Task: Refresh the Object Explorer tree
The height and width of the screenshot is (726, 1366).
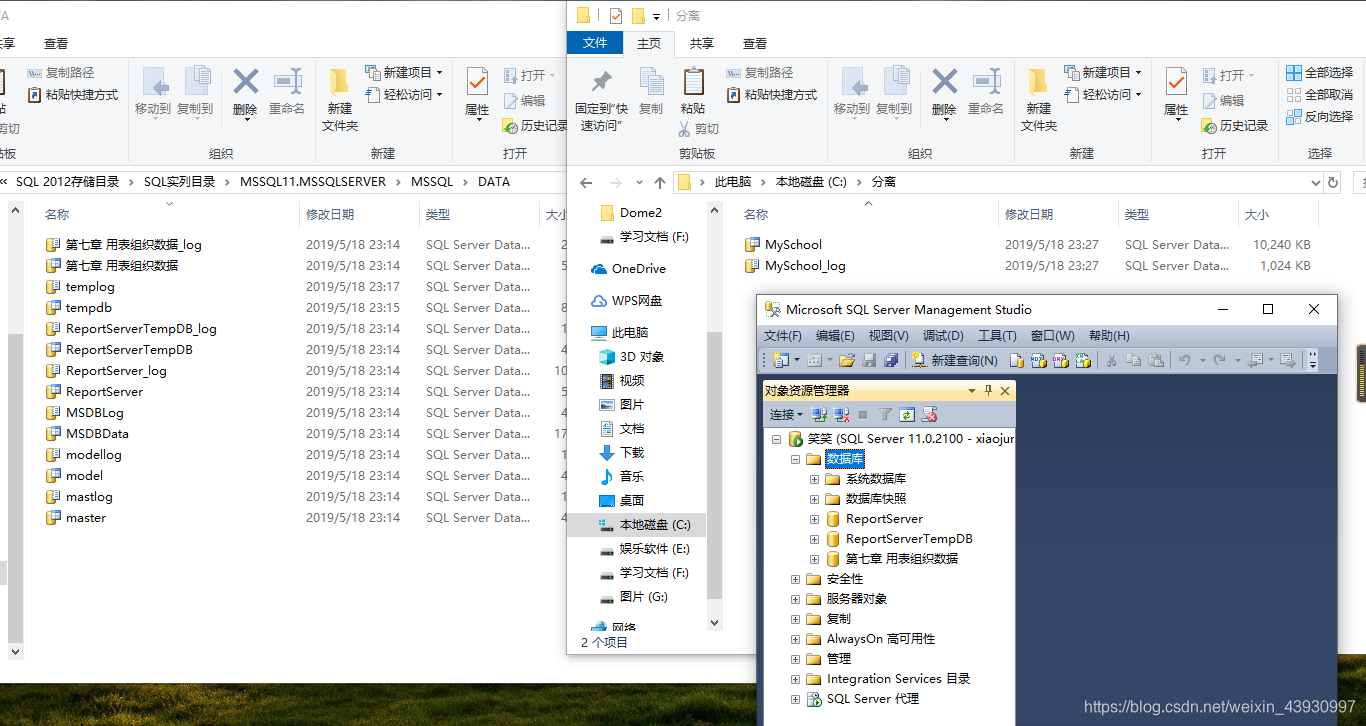Action: pos(907,415)
